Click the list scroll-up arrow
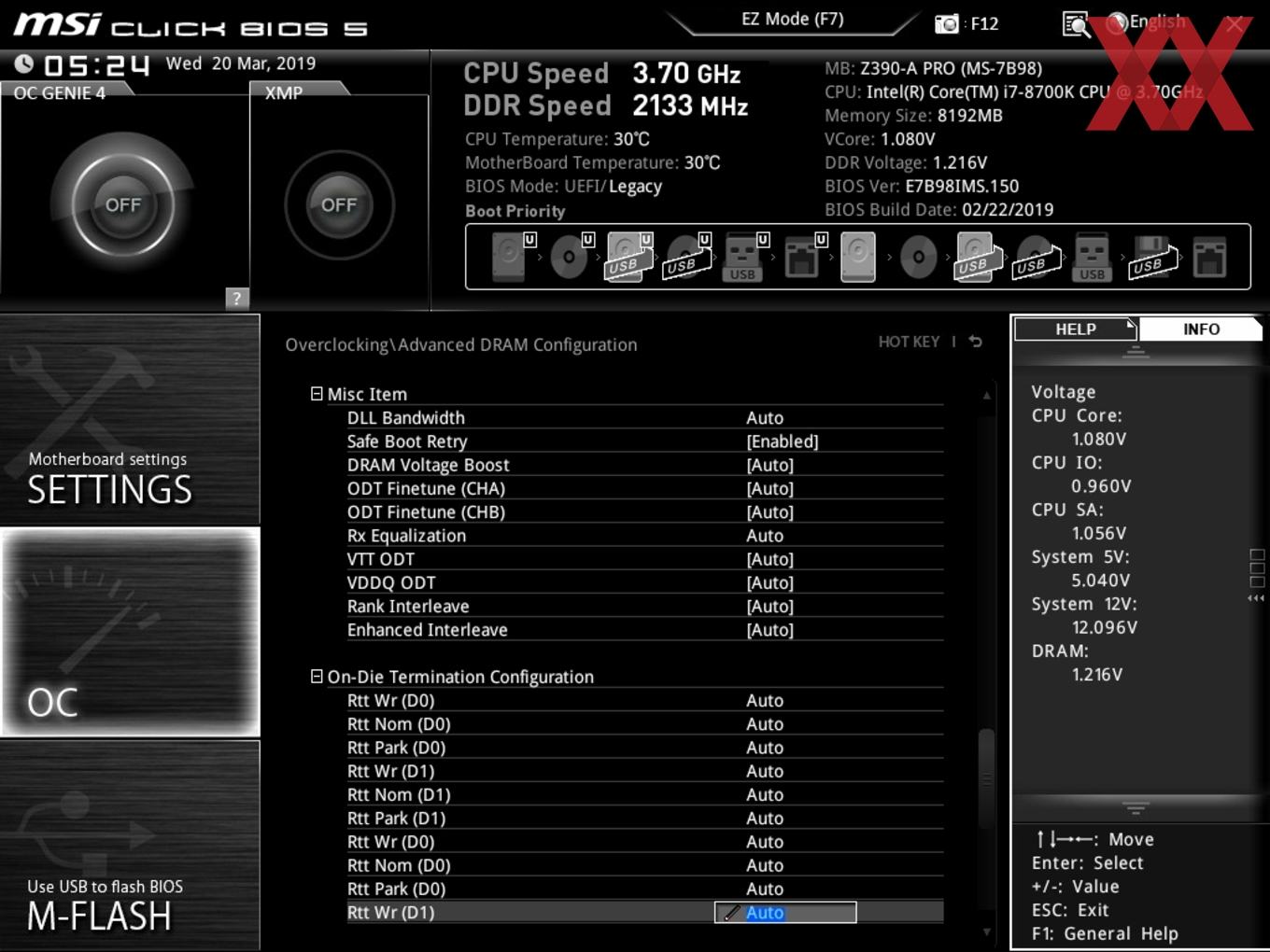1270x952 pixels. pos(986,396)
